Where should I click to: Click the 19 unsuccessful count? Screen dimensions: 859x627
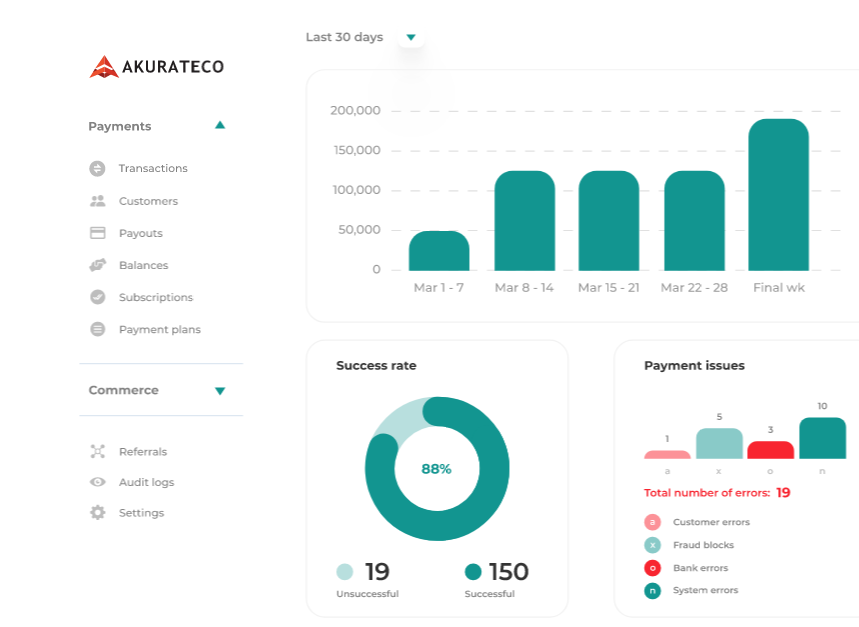[x=377, y=572]
